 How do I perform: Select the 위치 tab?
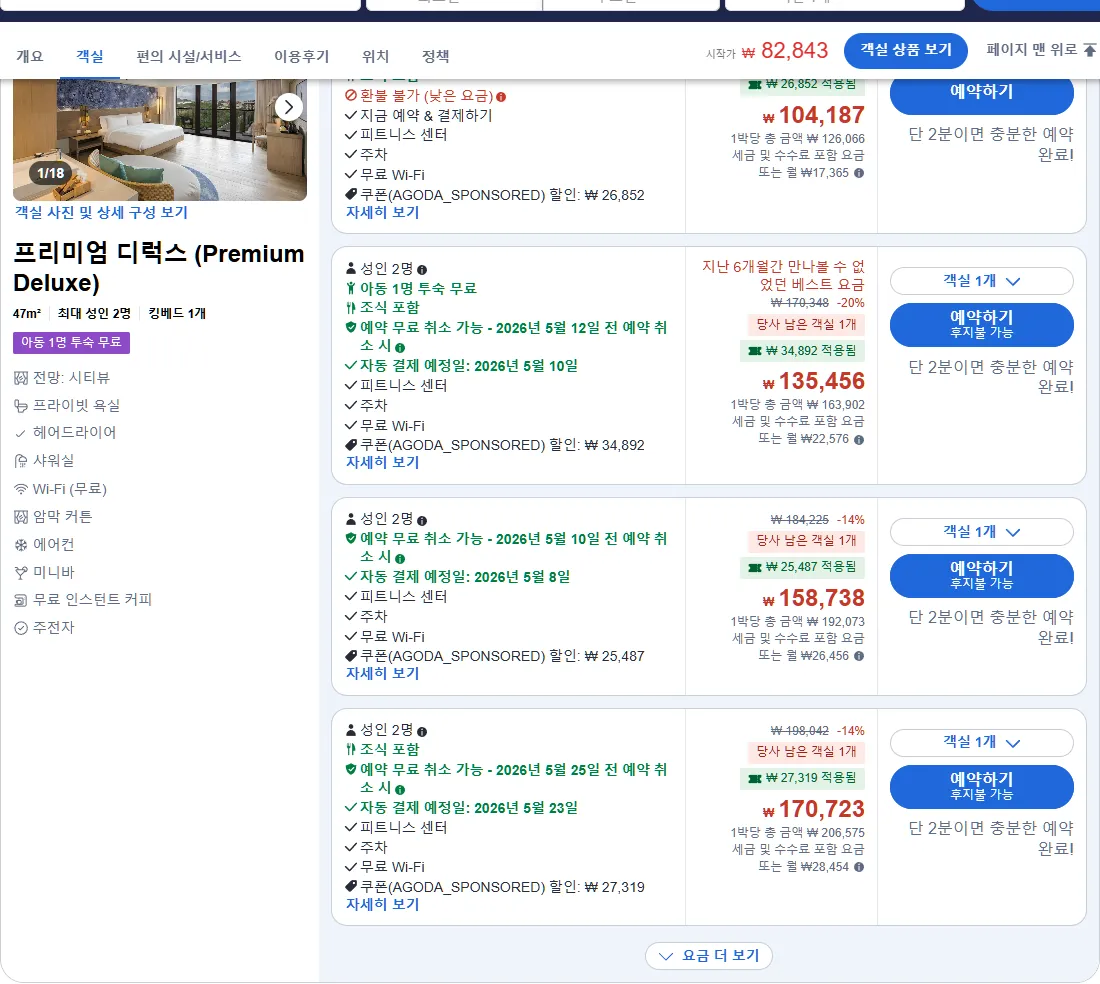tap(375, 56)
